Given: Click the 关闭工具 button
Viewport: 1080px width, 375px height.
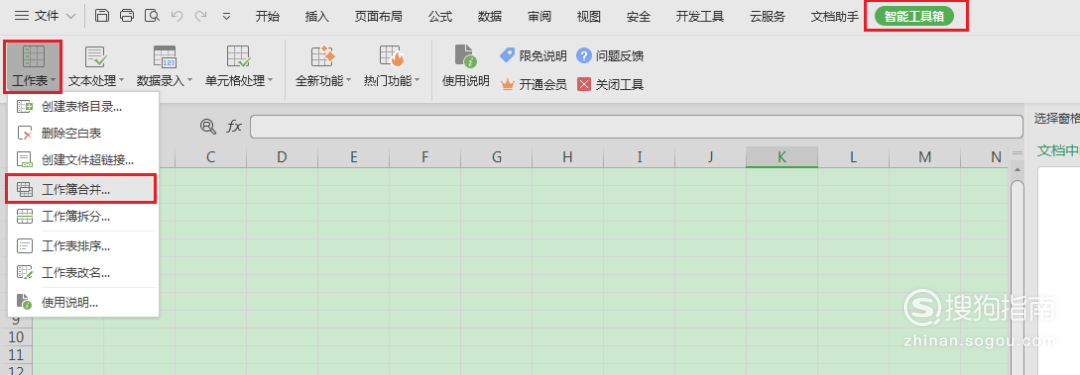Looking at the screenshot, I should coord(610,85).
